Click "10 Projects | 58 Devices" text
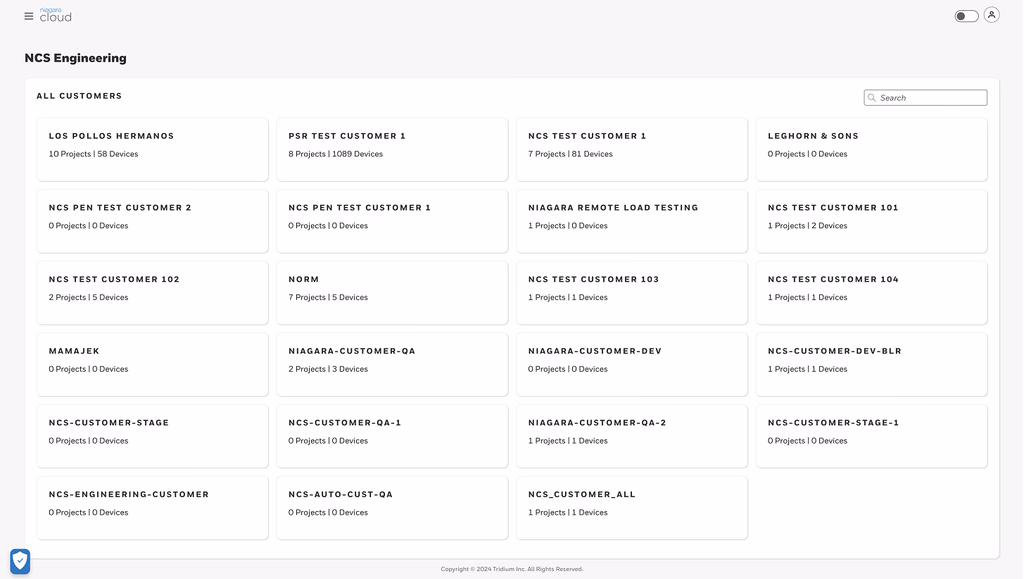Screen dimensions: 1024x579 [x=93, y=154]
